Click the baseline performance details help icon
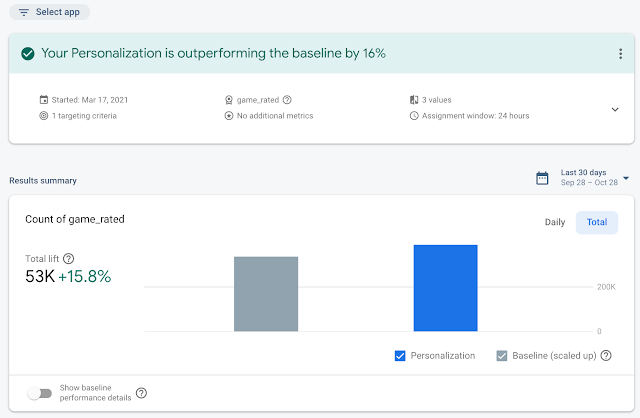Image resolution: width=640 pixels, height=418 pixels. point(141,393)
